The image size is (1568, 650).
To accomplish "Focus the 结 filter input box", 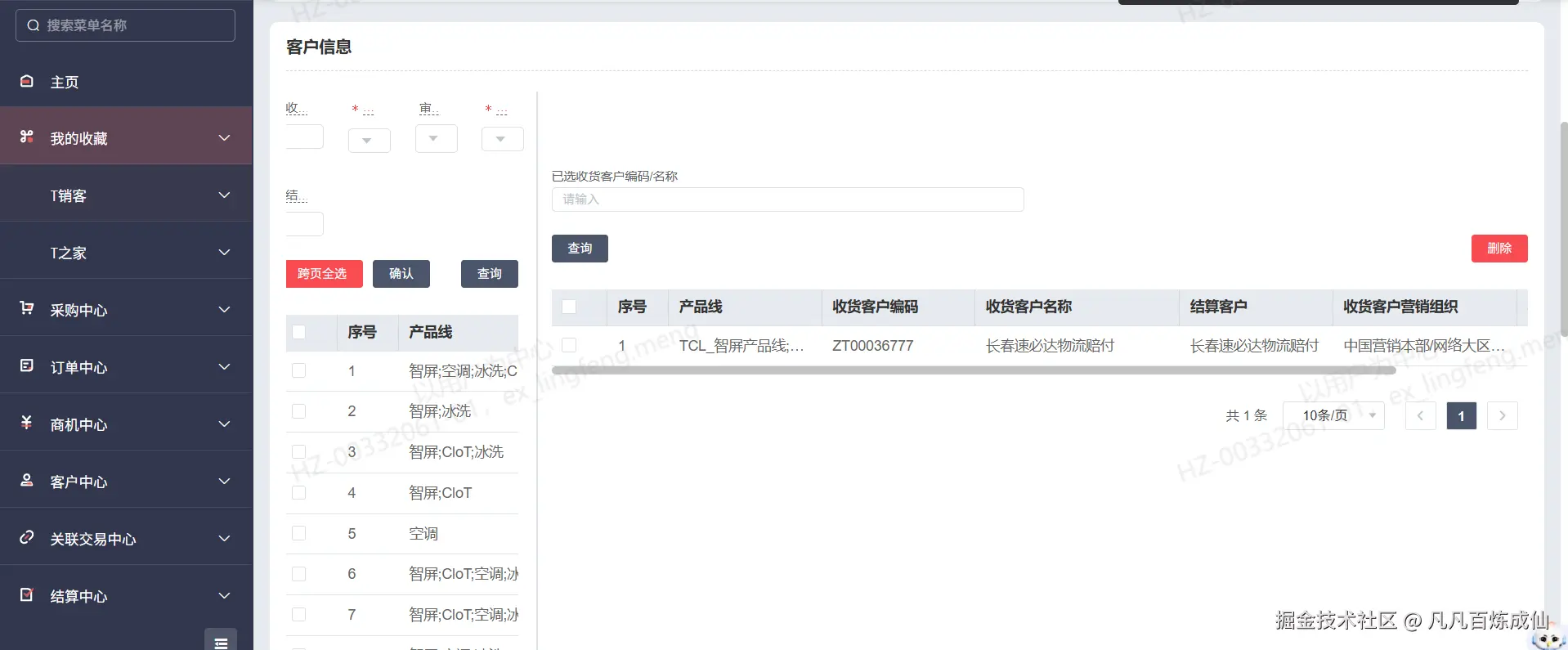I will pyautogui.click(x=305, y=224).
